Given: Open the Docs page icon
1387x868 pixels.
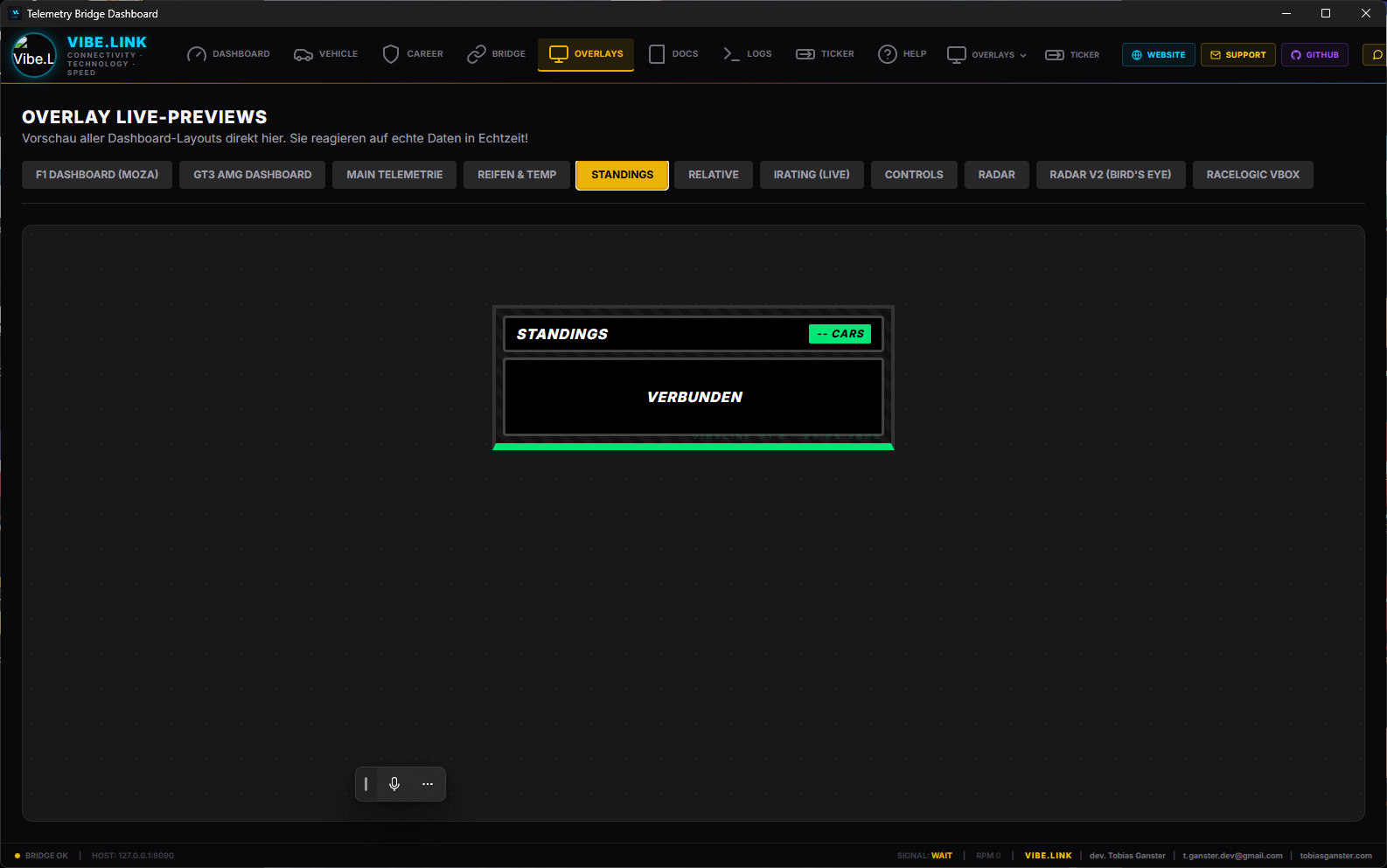Looking at the screenshot, I should click(x=657, y=54).
